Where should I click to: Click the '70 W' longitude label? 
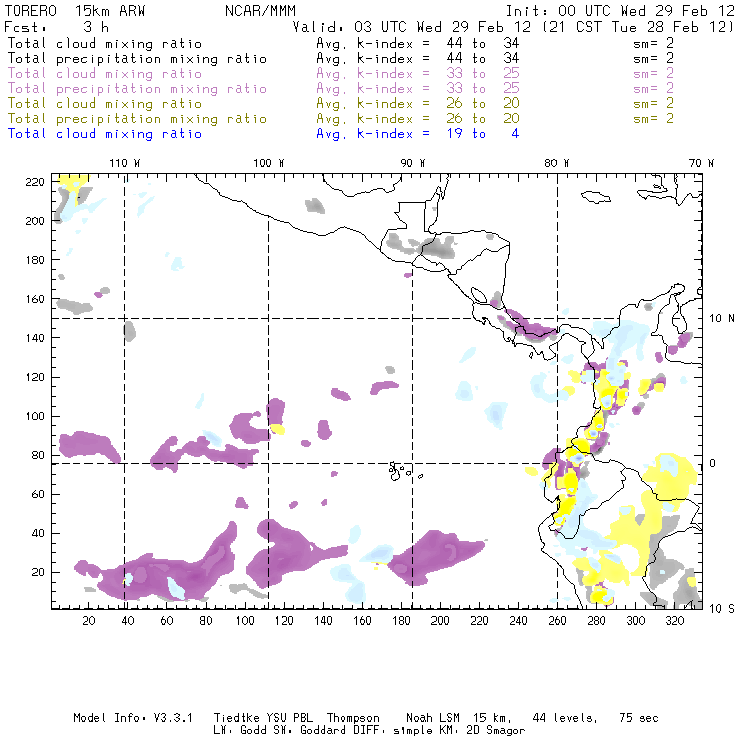[701, 163]
